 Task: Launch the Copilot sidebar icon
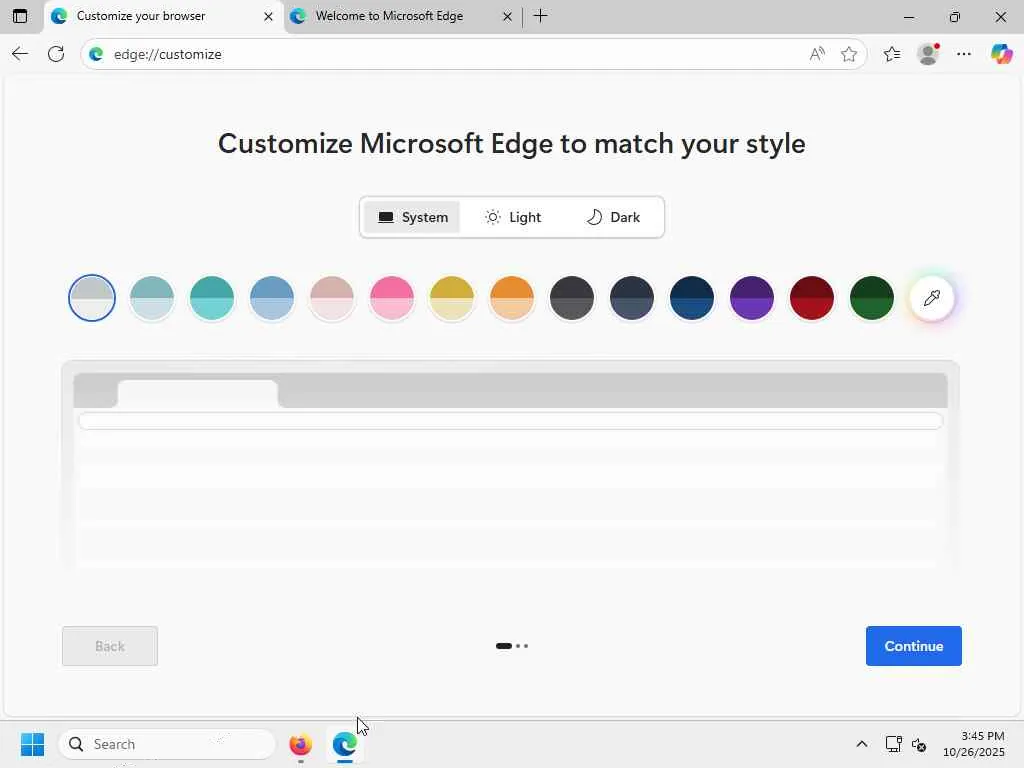click(1001, 54)
